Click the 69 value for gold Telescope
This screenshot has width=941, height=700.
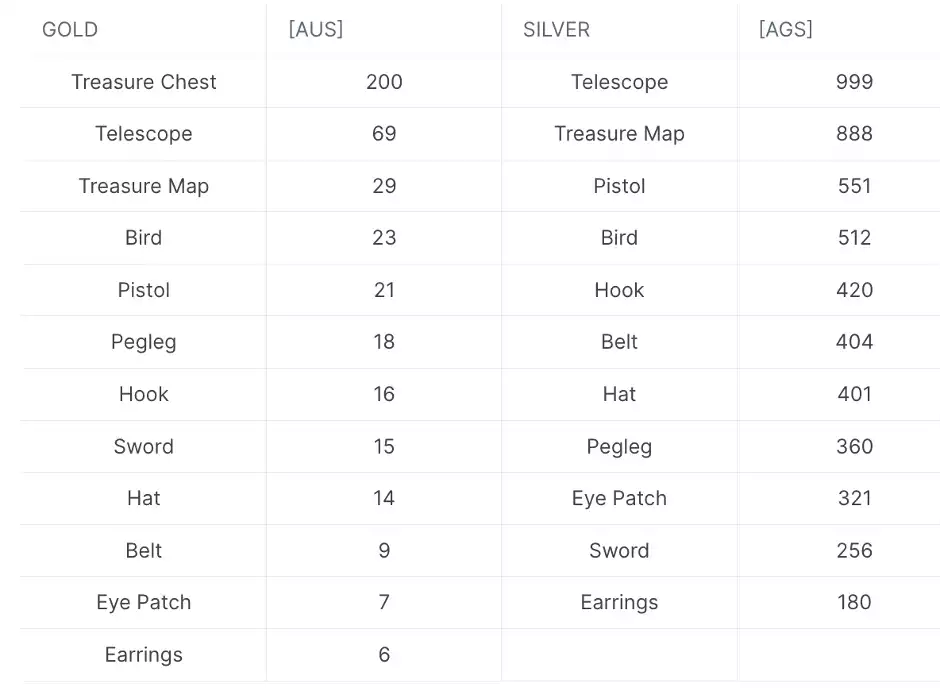pyautogui.click(x=384, y=133)
